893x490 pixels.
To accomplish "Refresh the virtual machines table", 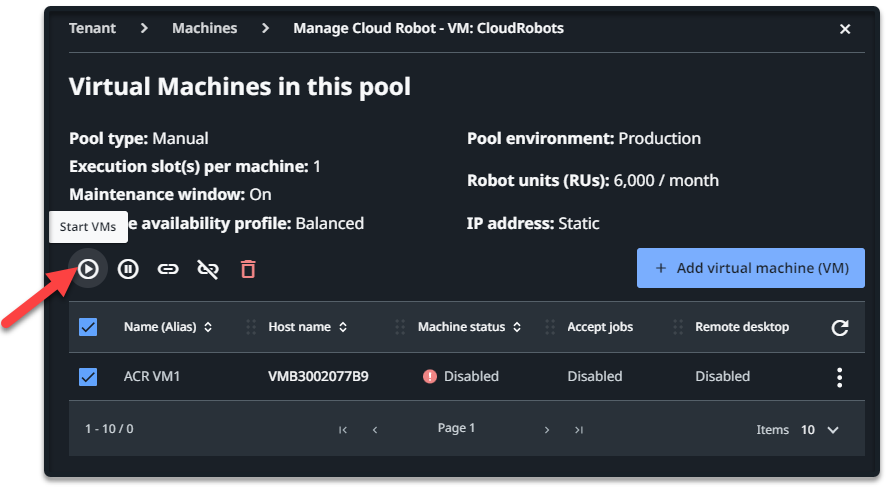I will 840,327.
